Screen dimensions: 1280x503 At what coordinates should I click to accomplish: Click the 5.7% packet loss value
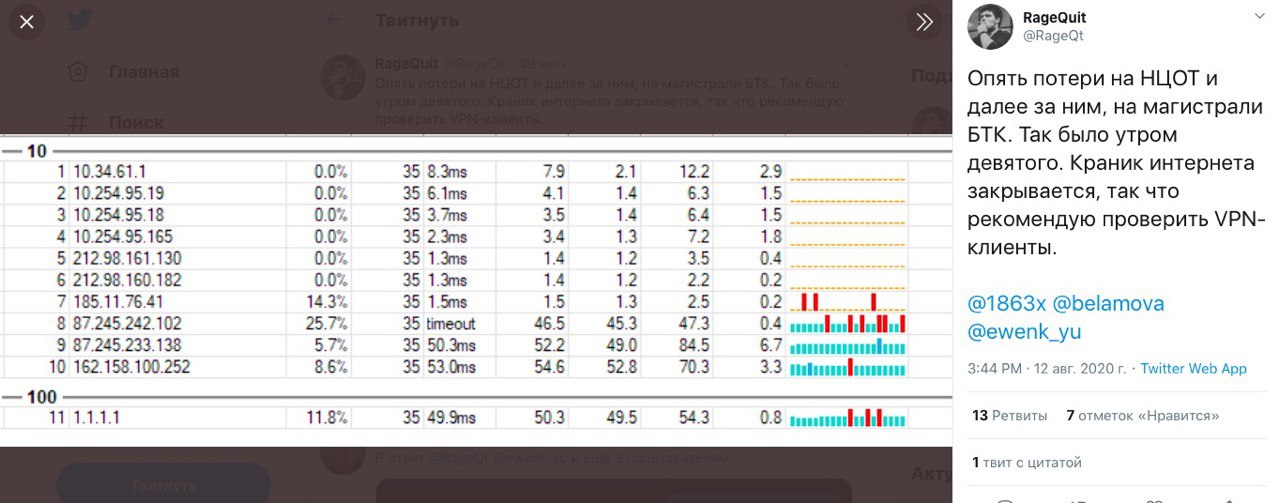coord(331,346)
